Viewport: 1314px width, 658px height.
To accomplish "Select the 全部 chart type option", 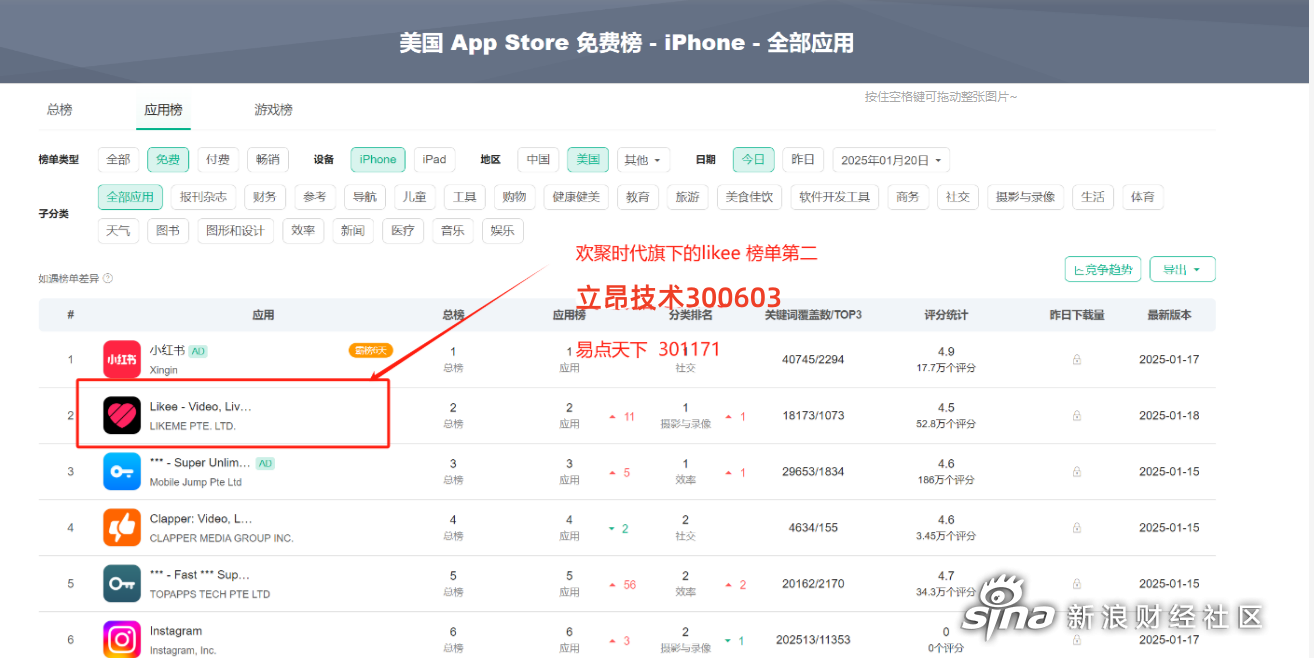I will pos(118,160).
